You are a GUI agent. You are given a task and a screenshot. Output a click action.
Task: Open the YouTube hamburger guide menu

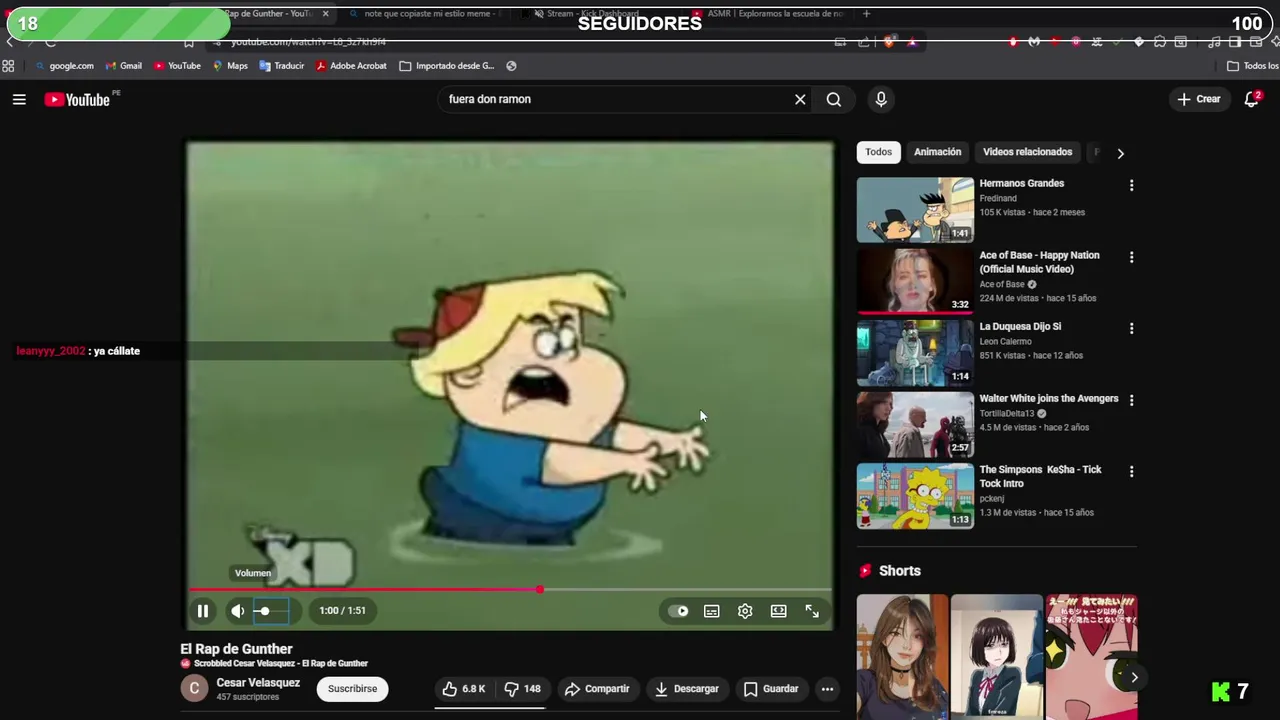(19, 99)
